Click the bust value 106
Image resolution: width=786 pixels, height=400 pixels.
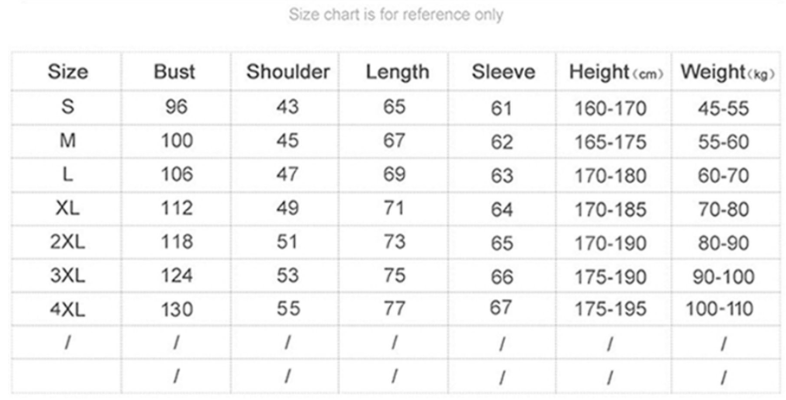(175, 175)
